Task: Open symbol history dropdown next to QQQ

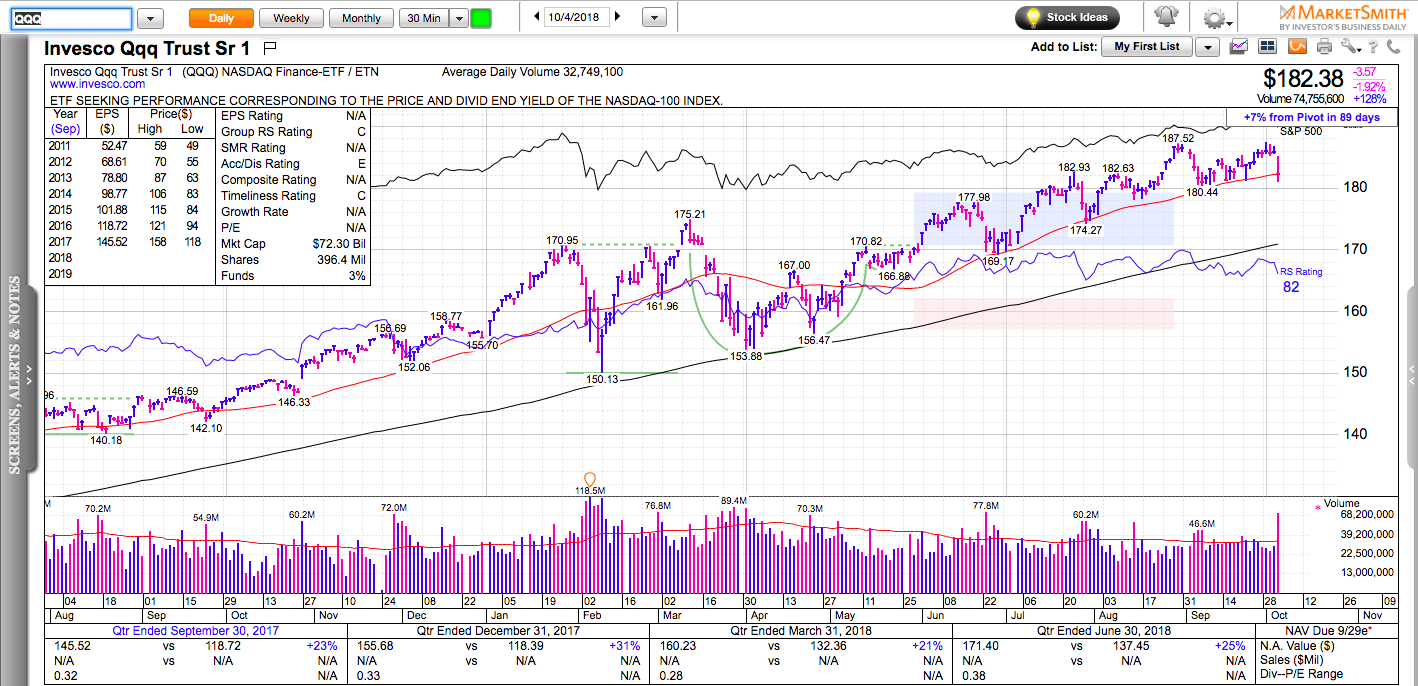Action: click(x=150, y=18)
